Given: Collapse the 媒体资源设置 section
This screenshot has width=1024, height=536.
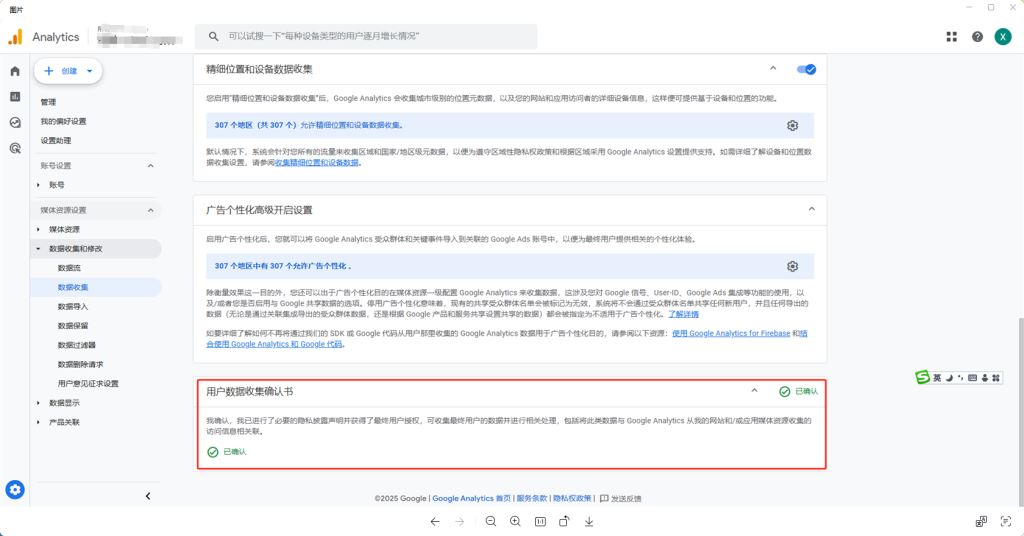Looking at the screenshot, I should click(x=150, y=210).
